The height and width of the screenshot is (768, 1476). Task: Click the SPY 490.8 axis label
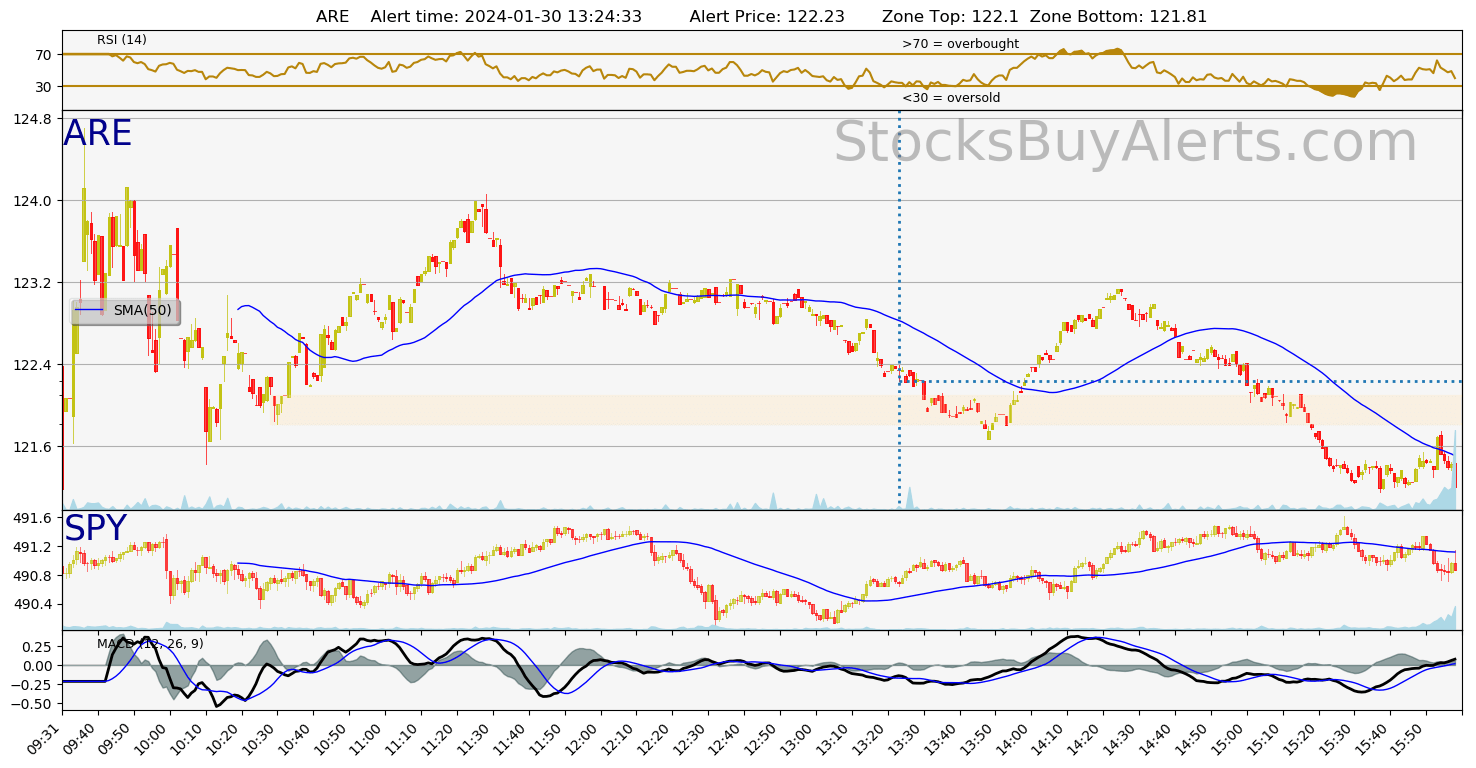[35, 576]
